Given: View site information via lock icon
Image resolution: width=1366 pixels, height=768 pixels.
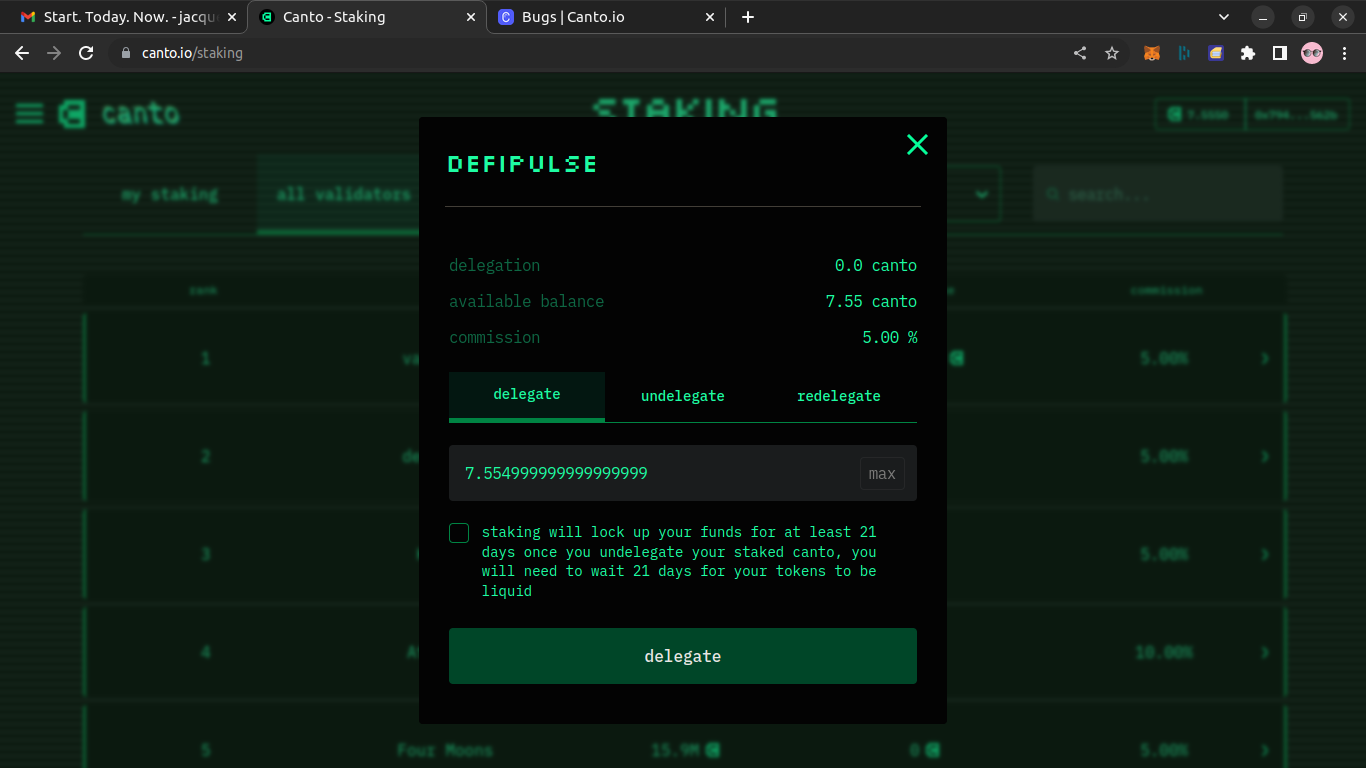Looking at the screenshot, I should 125,53.
